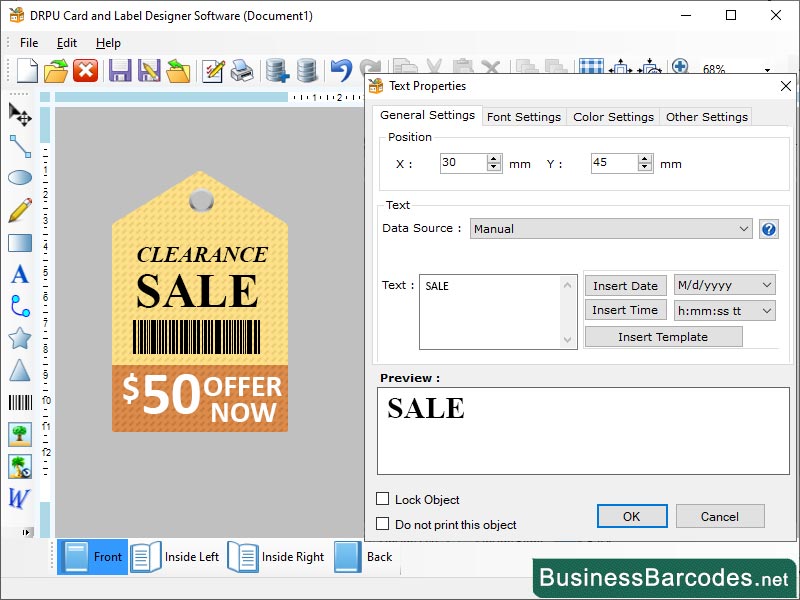The width and height of the screenshot is (800, 600).
Task: Click the Cancel button
Action: (719, 516)
